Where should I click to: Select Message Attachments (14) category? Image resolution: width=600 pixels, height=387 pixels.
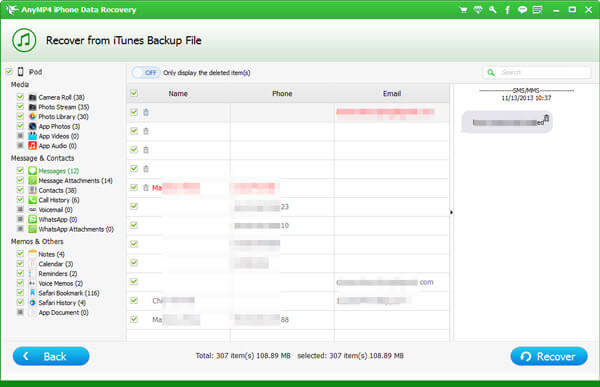(75, 181)
